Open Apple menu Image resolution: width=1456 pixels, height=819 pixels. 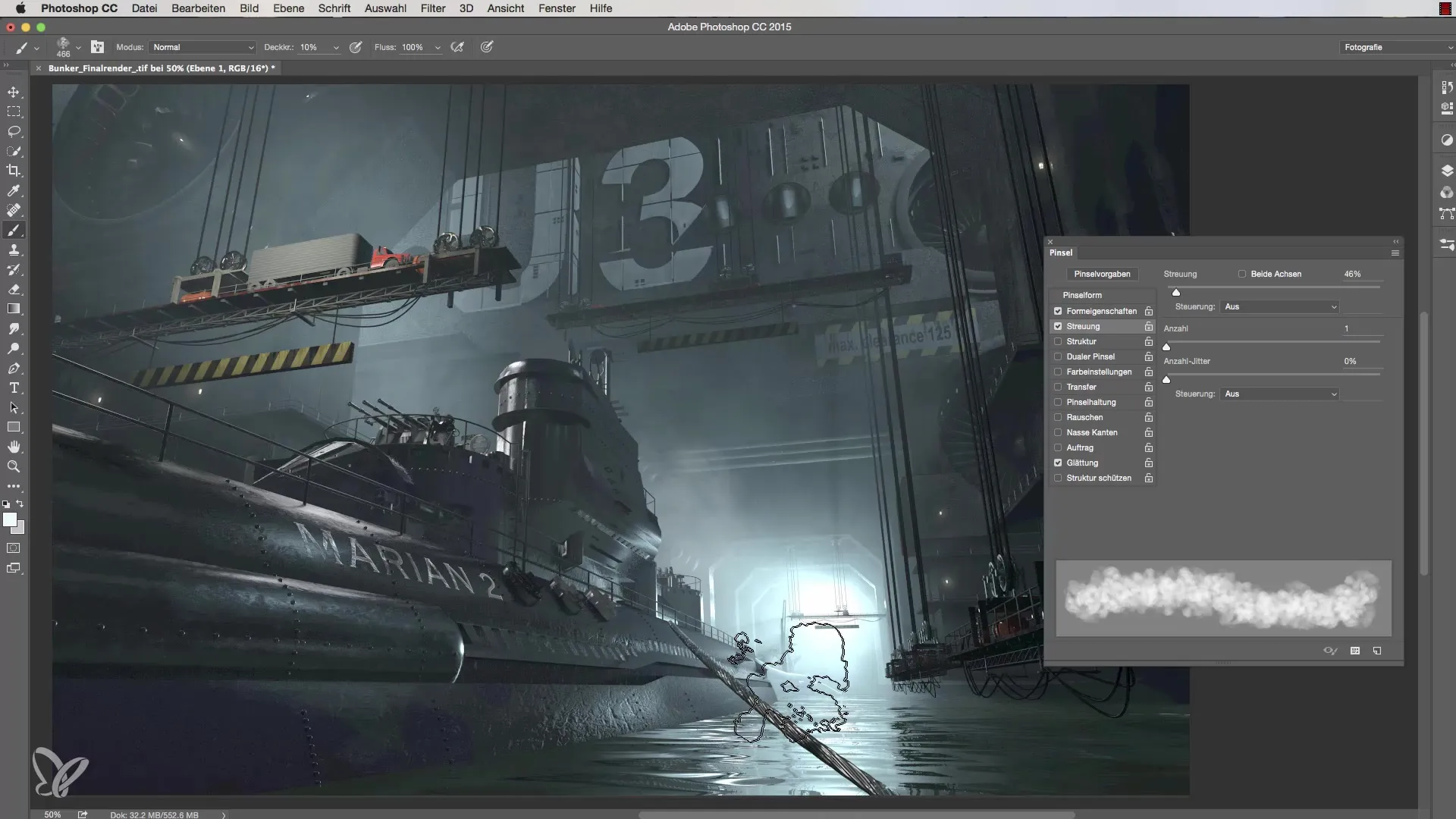[x=20, y=8]
